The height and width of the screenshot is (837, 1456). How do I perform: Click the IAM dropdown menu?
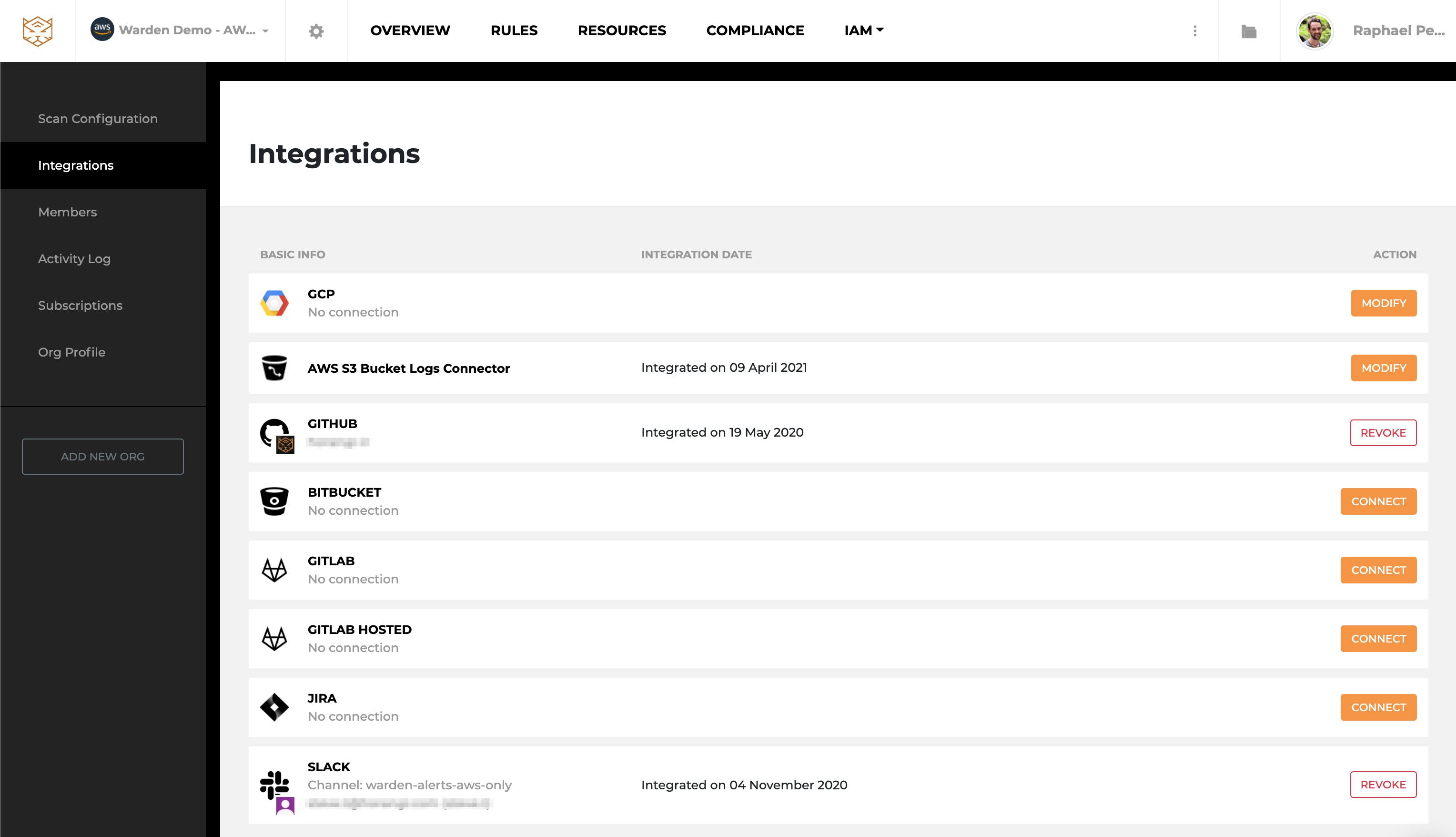pyautogui.click(x=862, y=30)
